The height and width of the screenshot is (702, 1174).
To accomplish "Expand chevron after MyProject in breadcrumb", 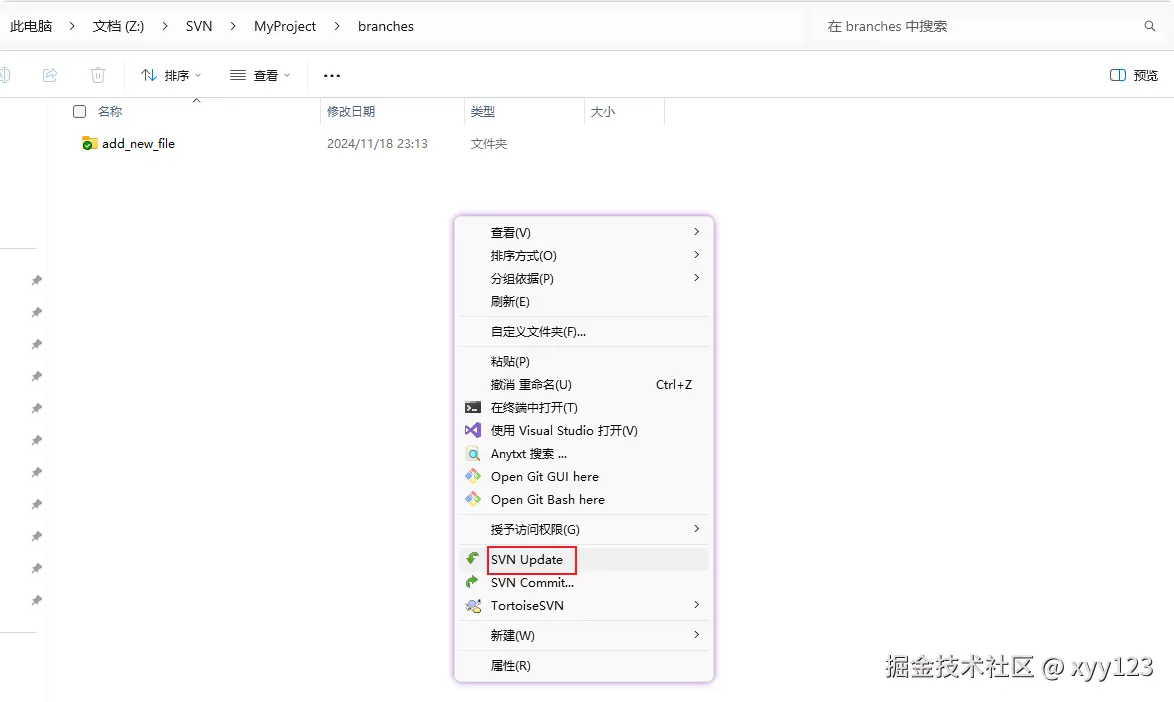I will (337, 26).
